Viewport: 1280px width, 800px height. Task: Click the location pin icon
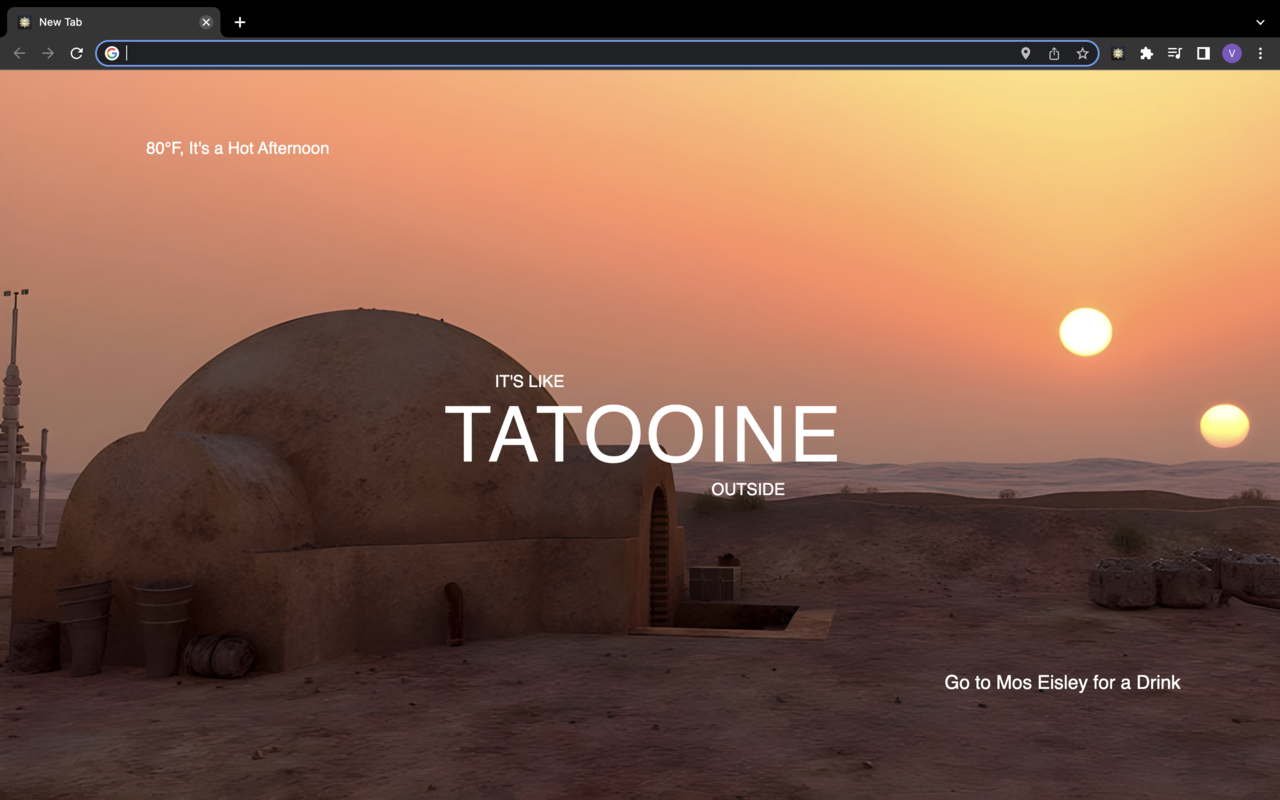point(1025,53)
